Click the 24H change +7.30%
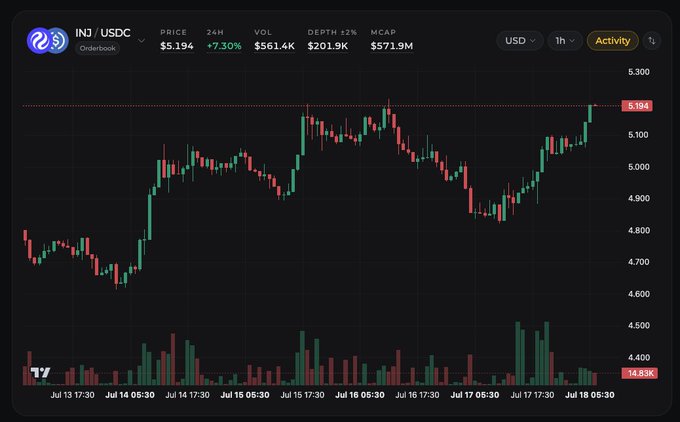Viewport: 680px width, 422px height. coord(224,46)
